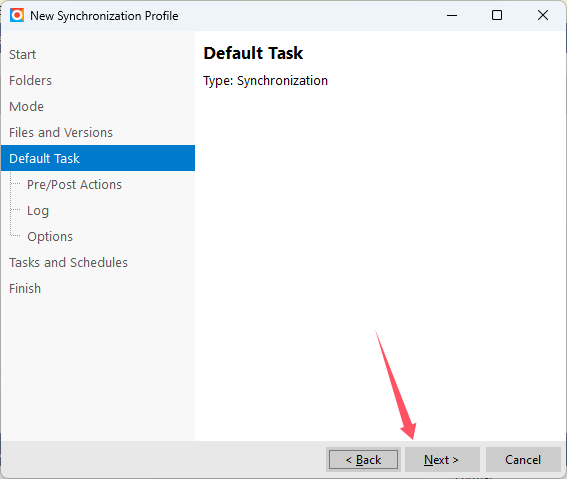Select the highlighted Default Task sidebar item
Screen dimensions: 567x479
click(x=98, y=158)
